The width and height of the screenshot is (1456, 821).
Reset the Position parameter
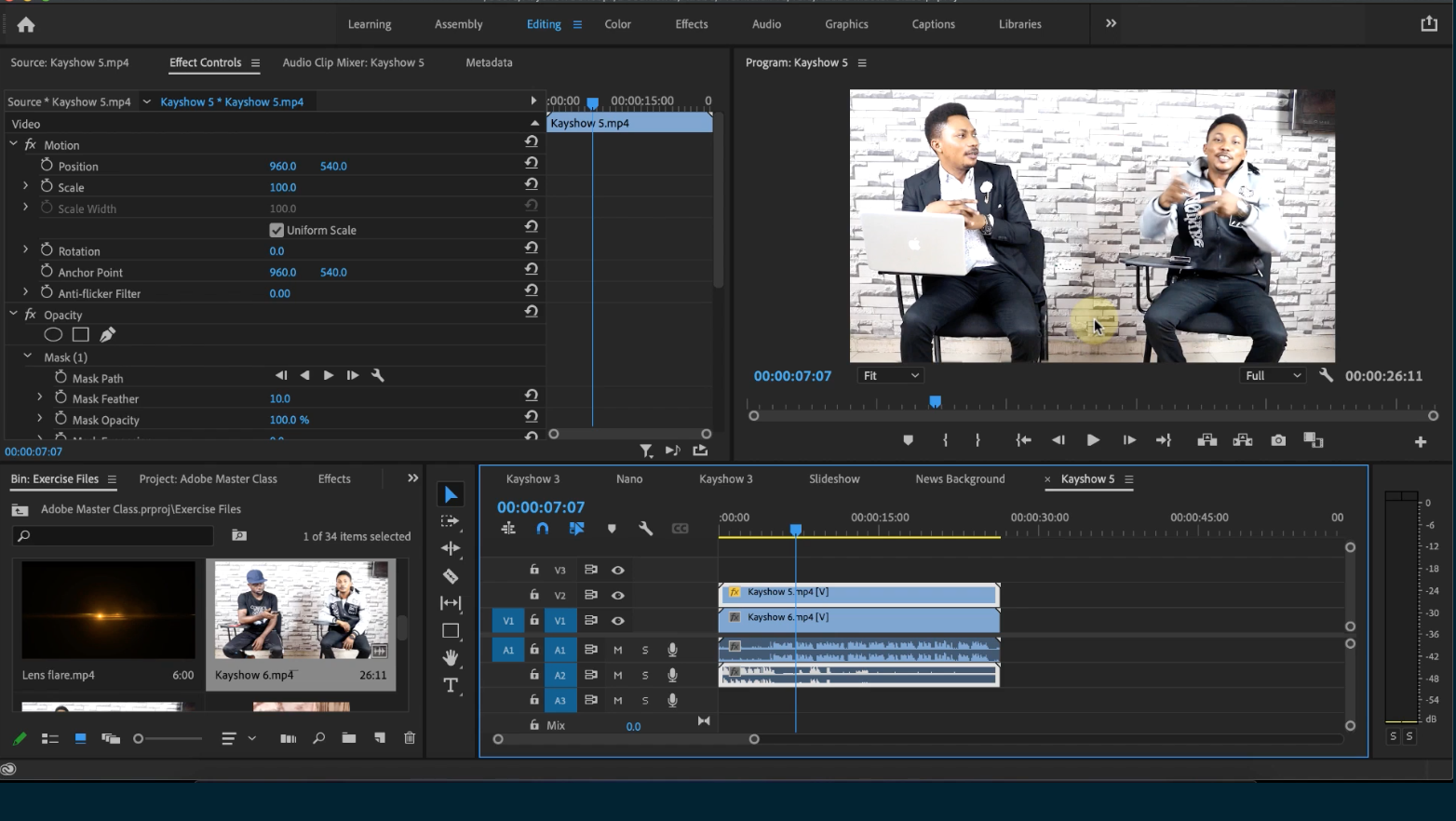531,162
